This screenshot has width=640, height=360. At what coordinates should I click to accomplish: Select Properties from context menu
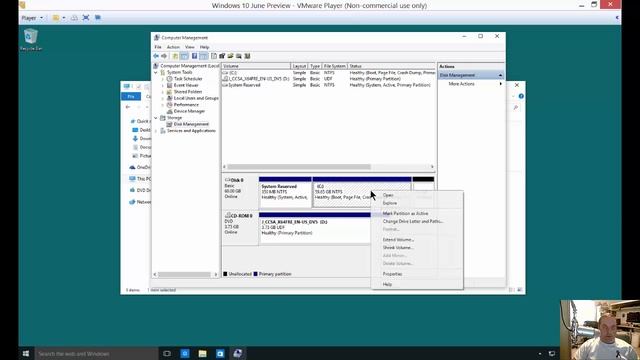(417, 274)
